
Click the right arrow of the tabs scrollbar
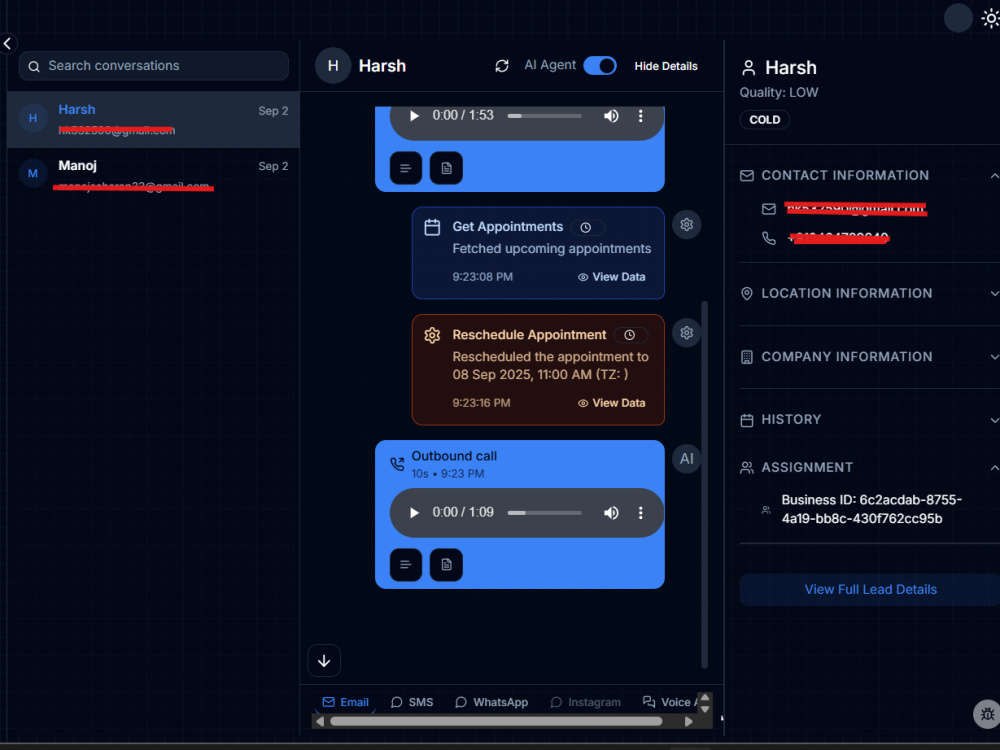[689, 722]
